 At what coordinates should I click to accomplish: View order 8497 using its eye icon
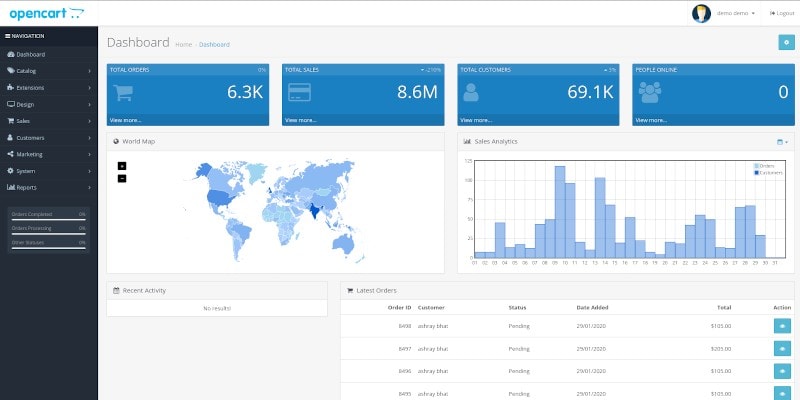coord(781,348)
